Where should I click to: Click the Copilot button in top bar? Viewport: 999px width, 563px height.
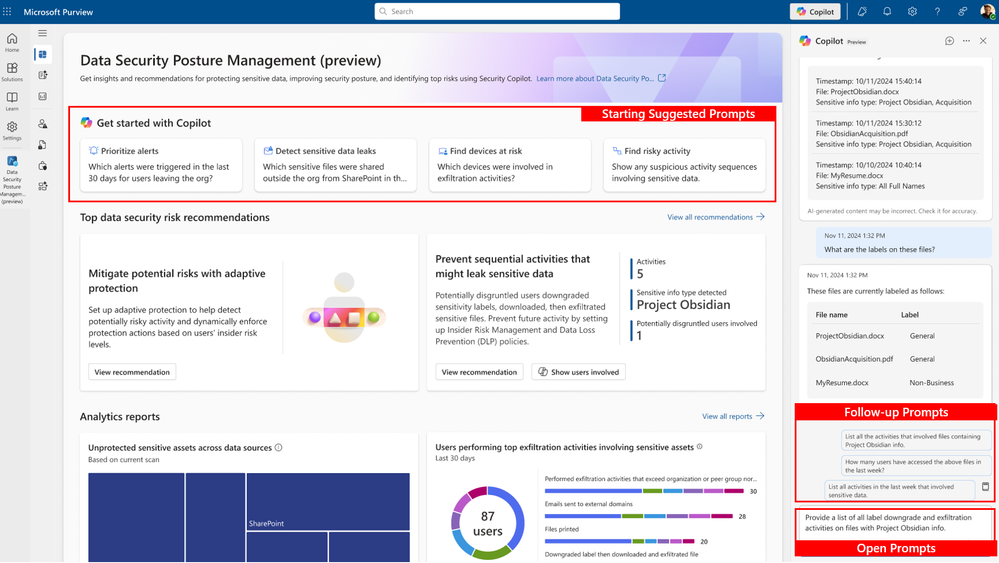815,11
